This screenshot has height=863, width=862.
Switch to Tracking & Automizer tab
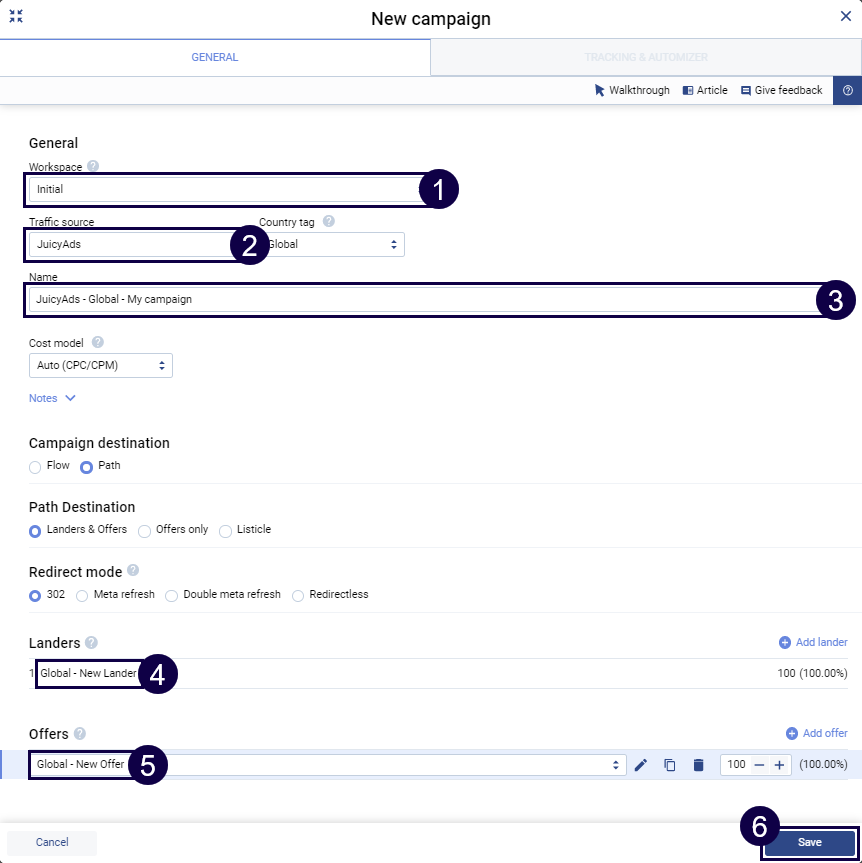coord(646,57)
